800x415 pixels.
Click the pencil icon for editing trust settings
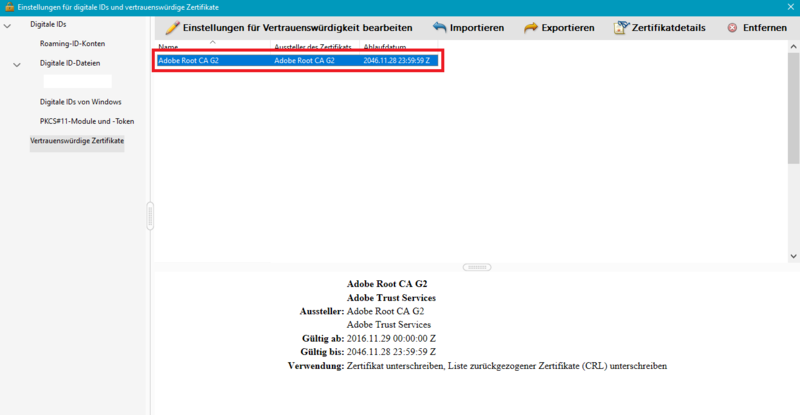click(x=172, y=28)
